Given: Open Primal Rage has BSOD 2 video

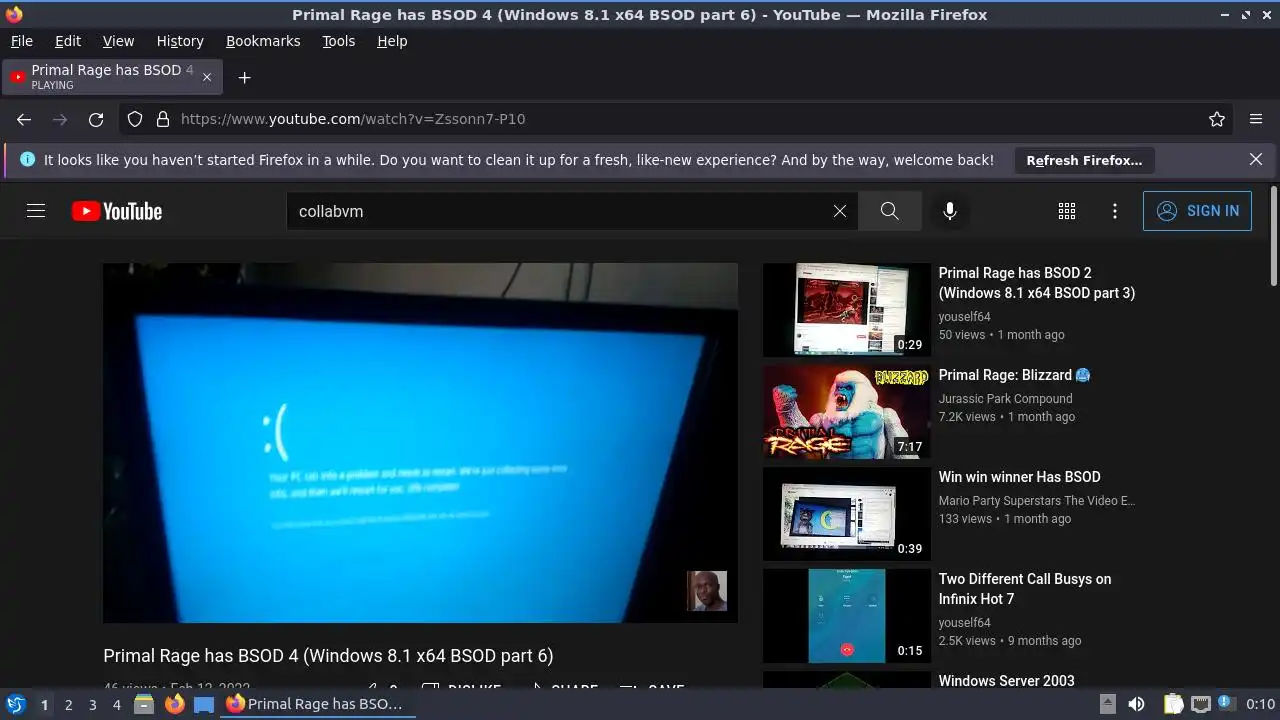Looking at the screenshot, I should coord(1036,283).
